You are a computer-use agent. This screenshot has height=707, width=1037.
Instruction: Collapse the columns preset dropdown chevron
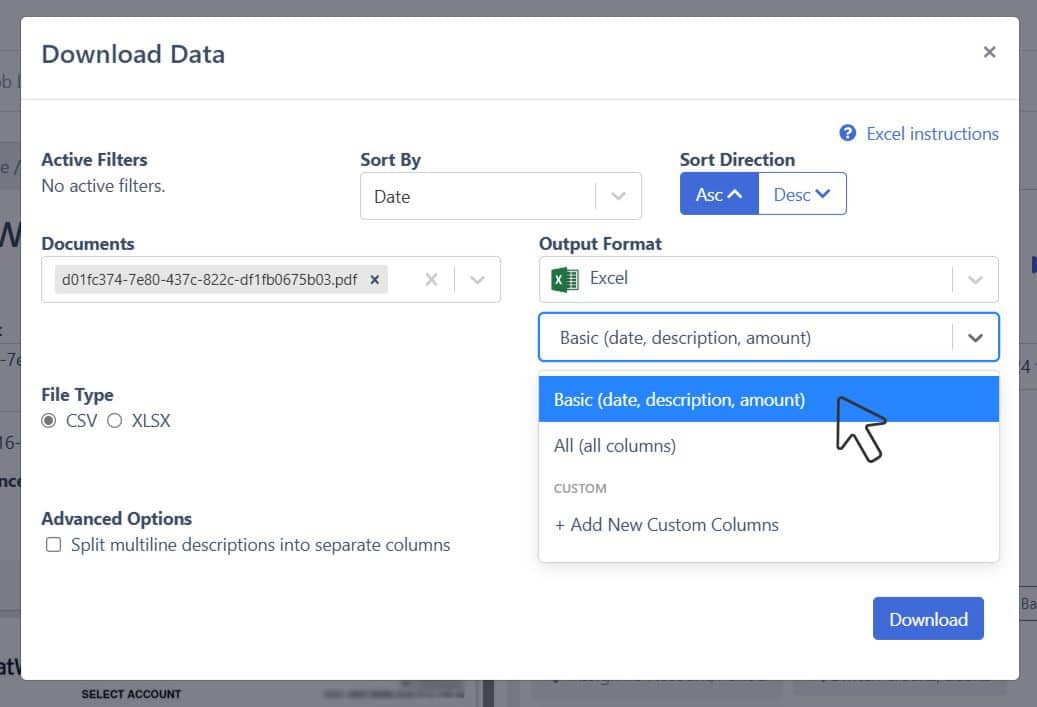click(975, 338)
